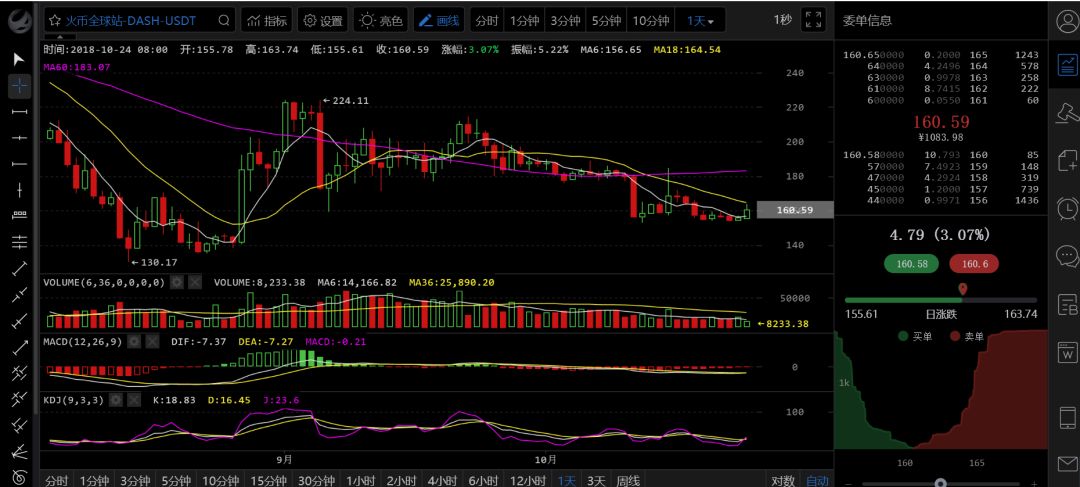Click the red 160.6 ask button
Viewport: 1080px width, 487px height.
pos(974,263)
